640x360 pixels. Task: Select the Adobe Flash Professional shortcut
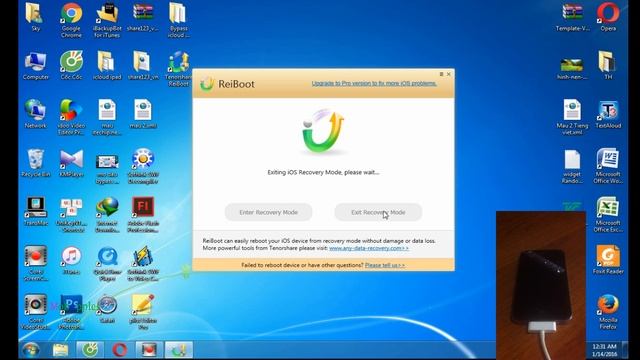pyautogui.click(x=143, y=215)
